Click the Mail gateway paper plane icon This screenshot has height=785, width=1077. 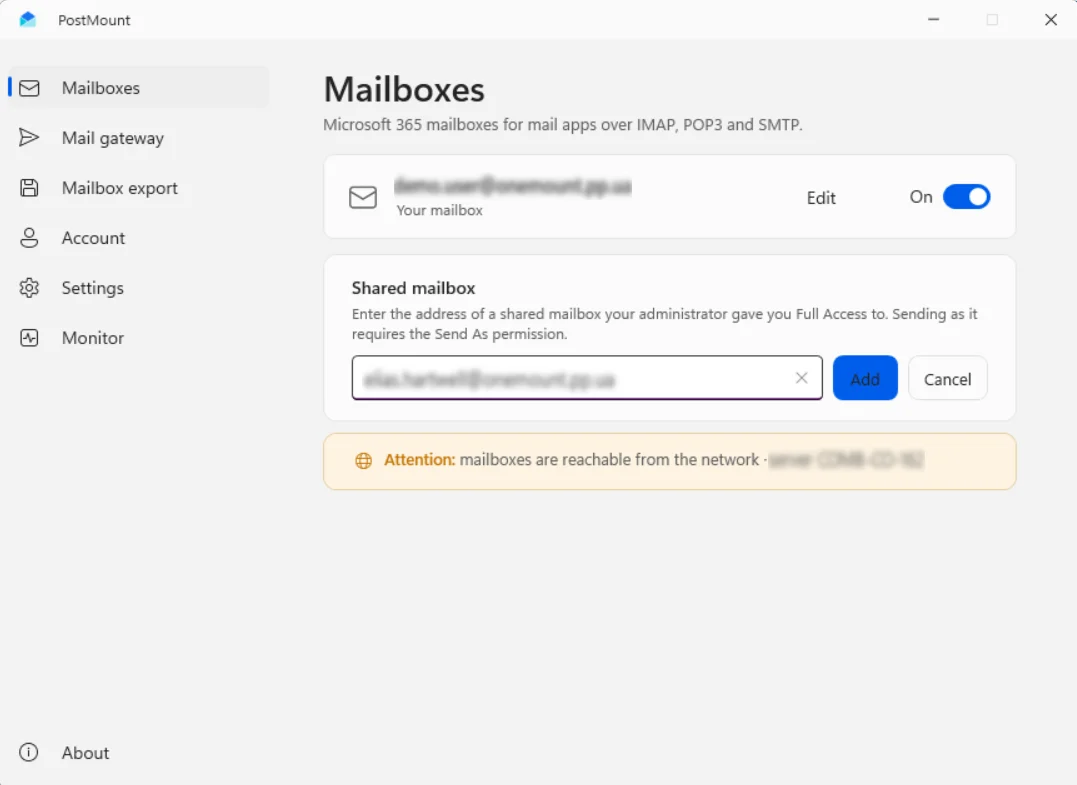click(29, 137)
